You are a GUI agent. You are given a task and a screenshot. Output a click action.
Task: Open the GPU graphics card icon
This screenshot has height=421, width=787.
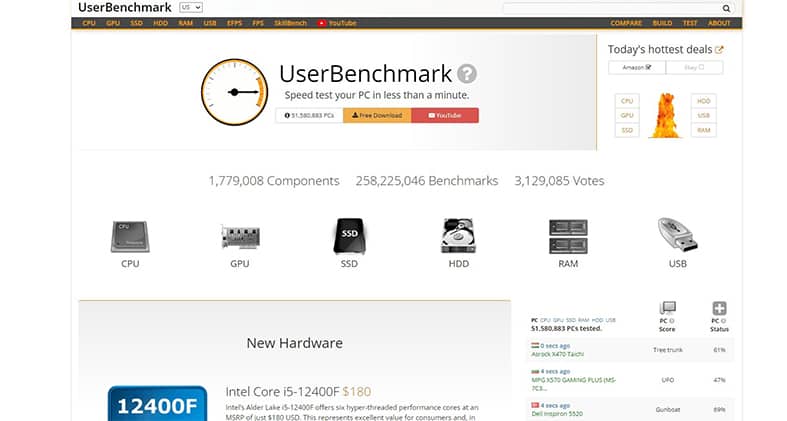pyautogui.click(x=240, y=237)
